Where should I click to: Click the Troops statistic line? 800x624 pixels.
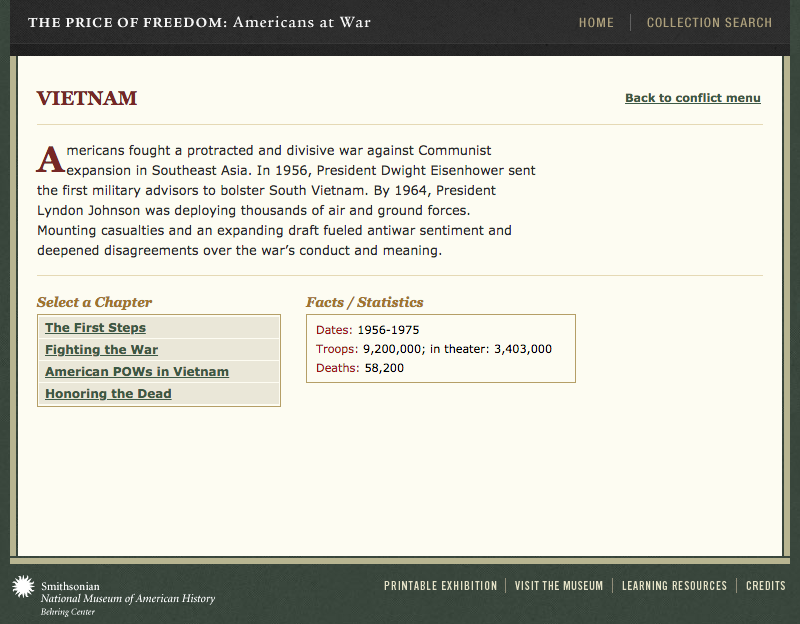(430, 348)
